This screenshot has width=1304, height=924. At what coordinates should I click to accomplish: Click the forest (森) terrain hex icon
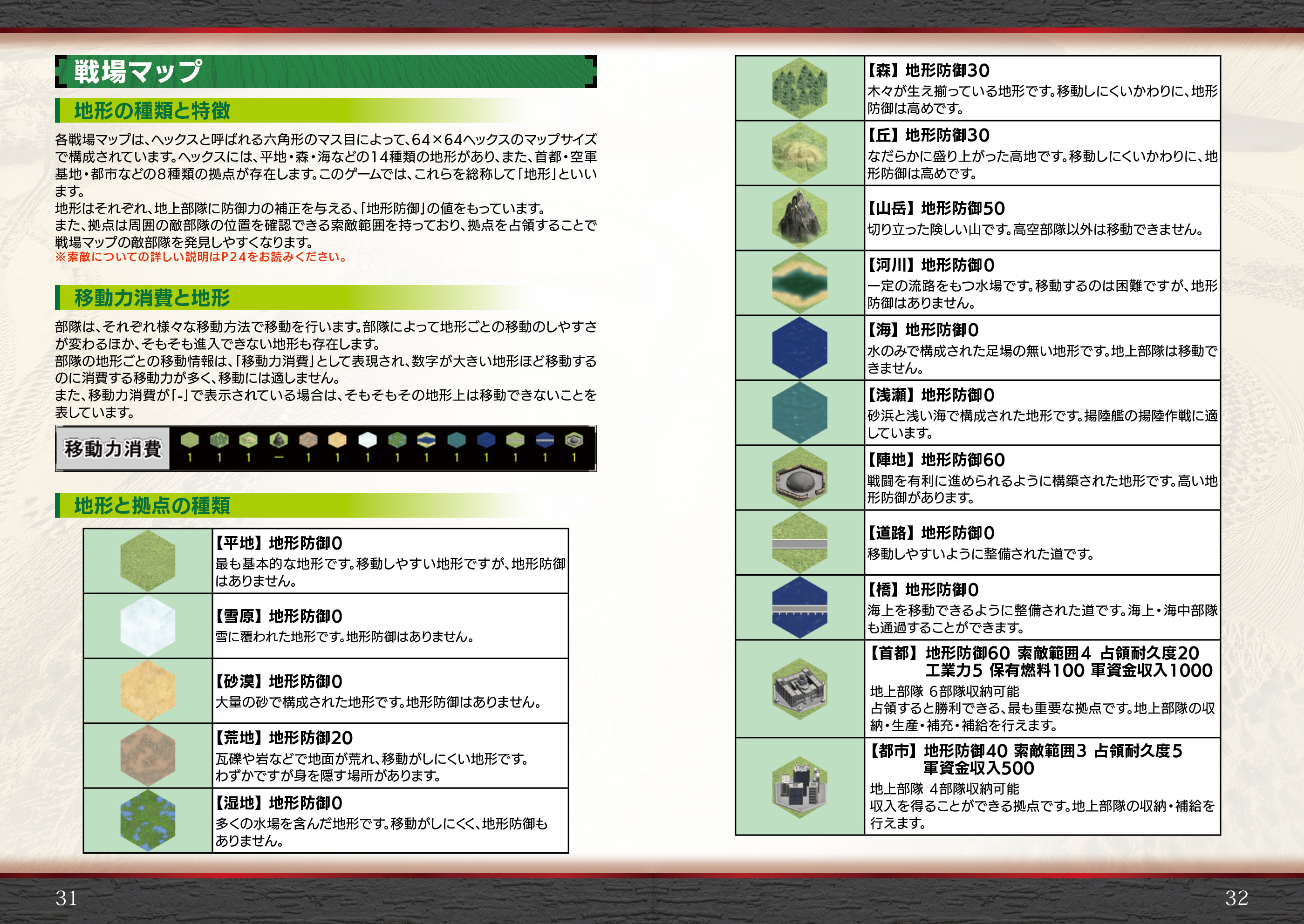click(799, 88)
